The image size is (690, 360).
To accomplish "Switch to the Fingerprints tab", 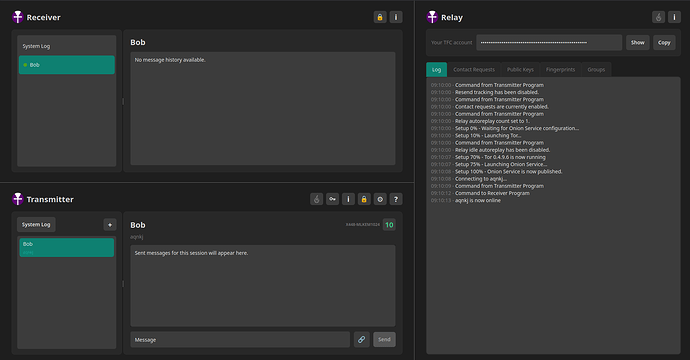I will coord(560,70).
